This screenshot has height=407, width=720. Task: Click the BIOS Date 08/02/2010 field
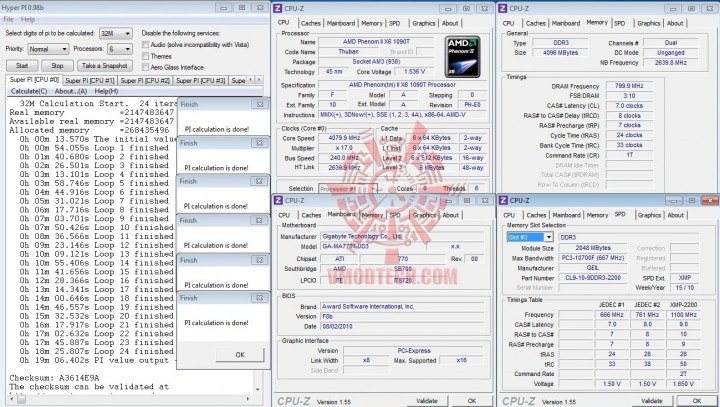(x=402, y=327)
